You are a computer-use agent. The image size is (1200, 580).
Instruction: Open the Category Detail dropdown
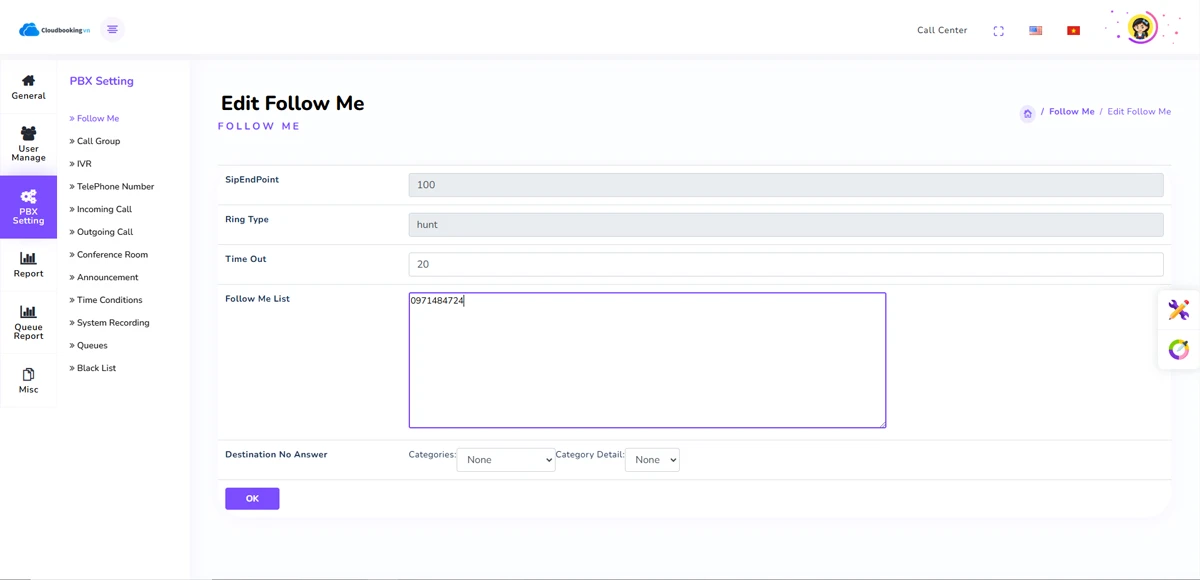652,460
